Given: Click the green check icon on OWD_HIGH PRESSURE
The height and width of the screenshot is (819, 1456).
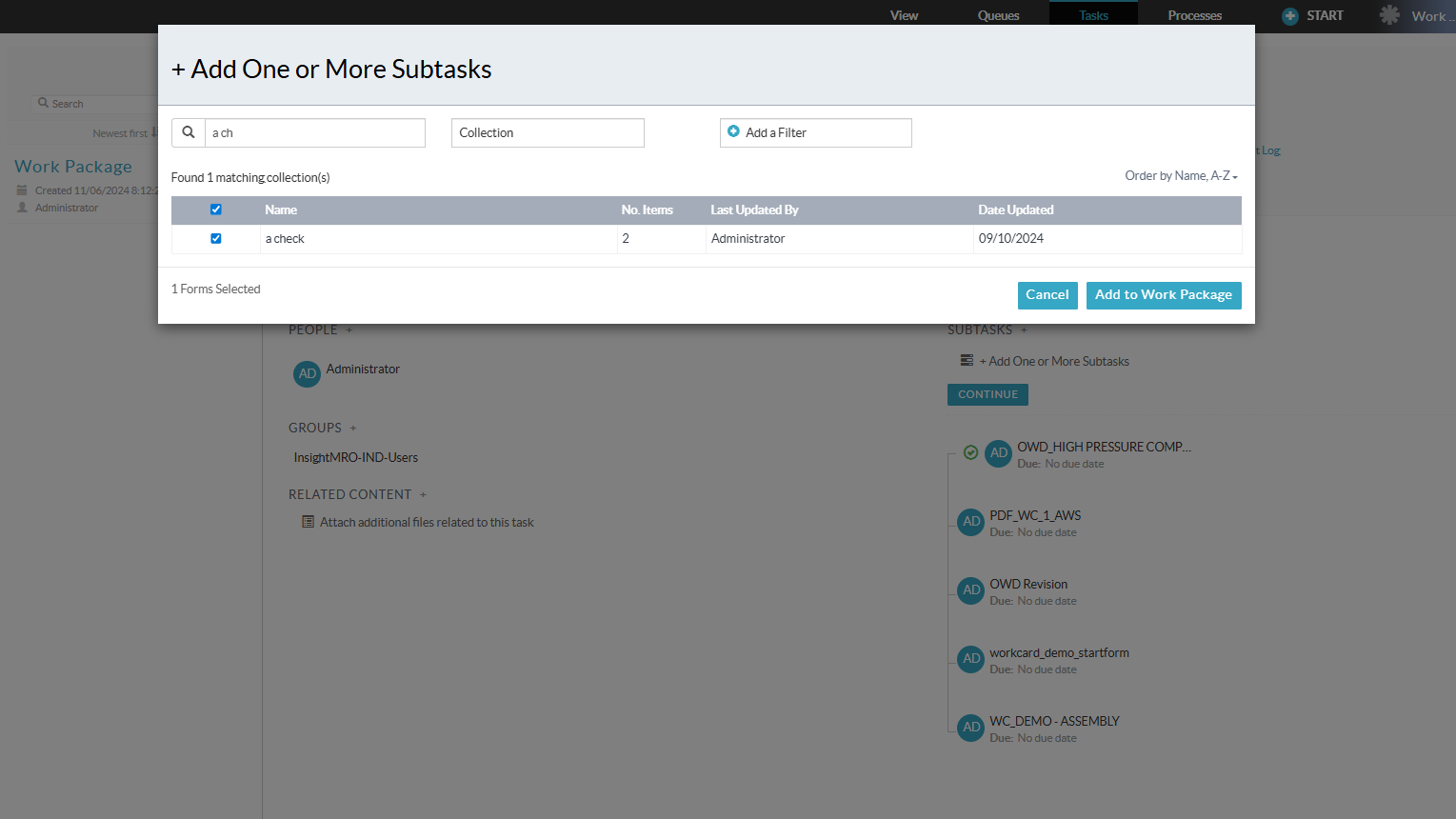Looking at the screenshot, I should 970,452.
